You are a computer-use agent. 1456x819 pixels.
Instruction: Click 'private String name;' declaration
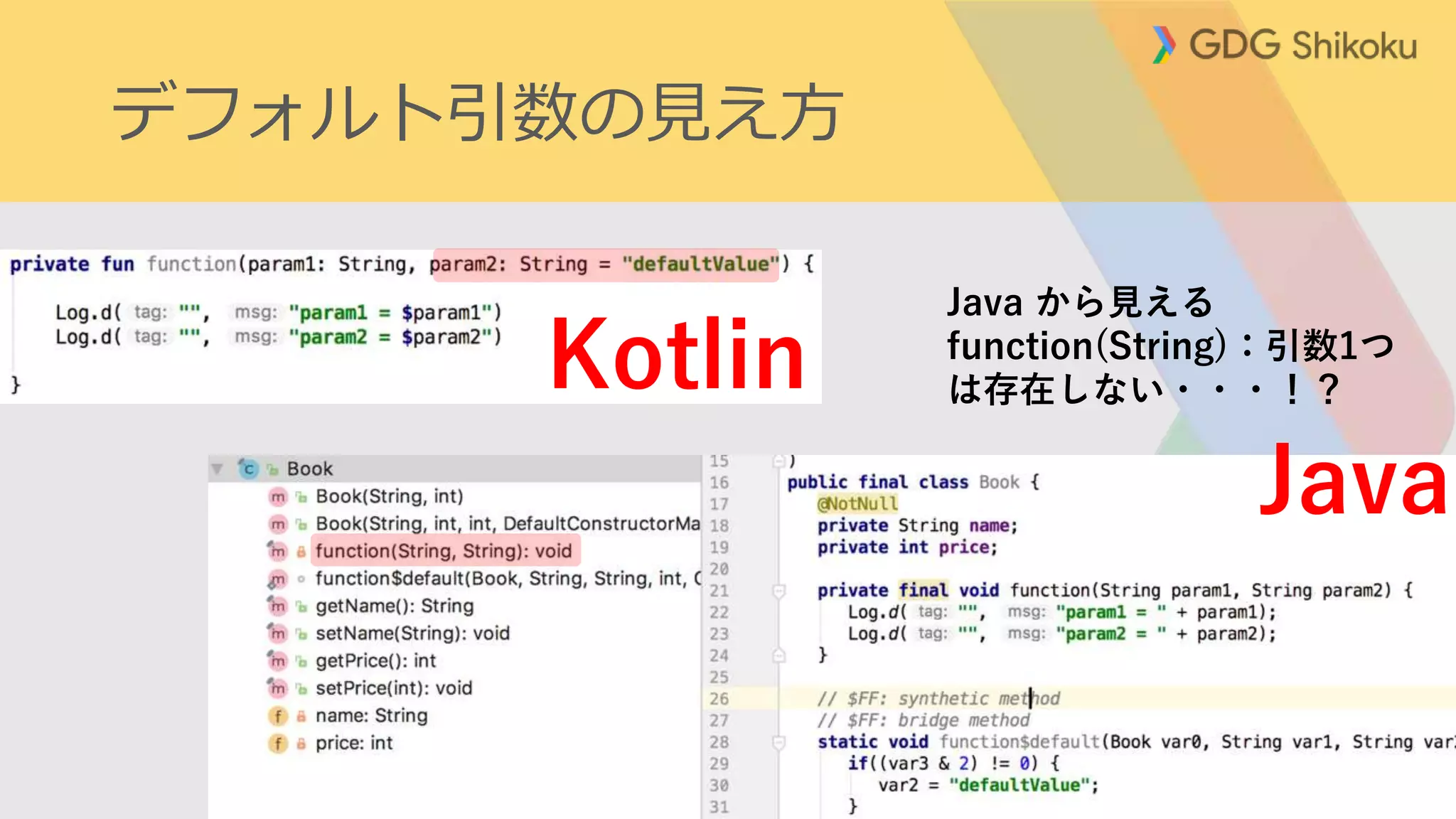(x=917, y=526)
